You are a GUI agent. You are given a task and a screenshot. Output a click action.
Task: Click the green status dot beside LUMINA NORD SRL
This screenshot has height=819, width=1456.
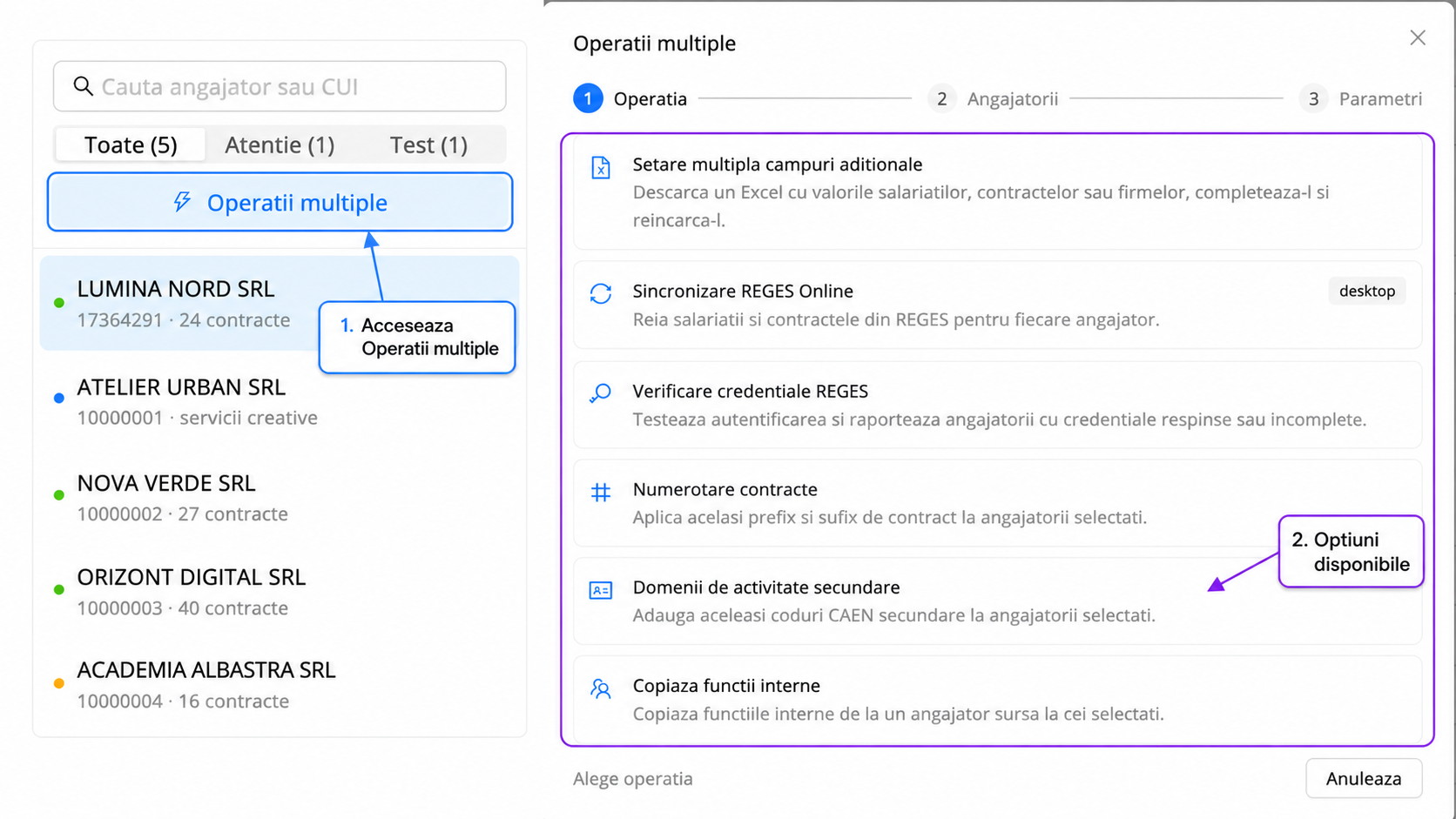pos(59,303)
